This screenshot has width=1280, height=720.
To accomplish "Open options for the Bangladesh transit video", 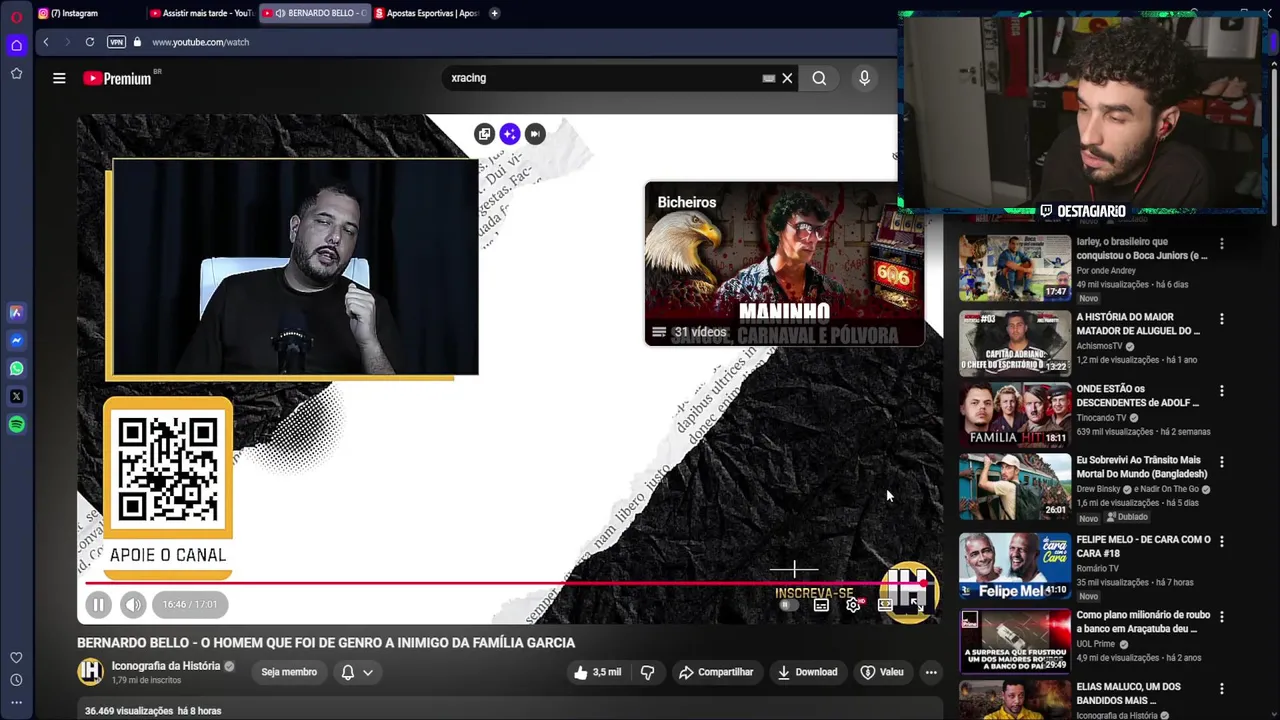I will pyautogui.click(x=1221, y=462).
